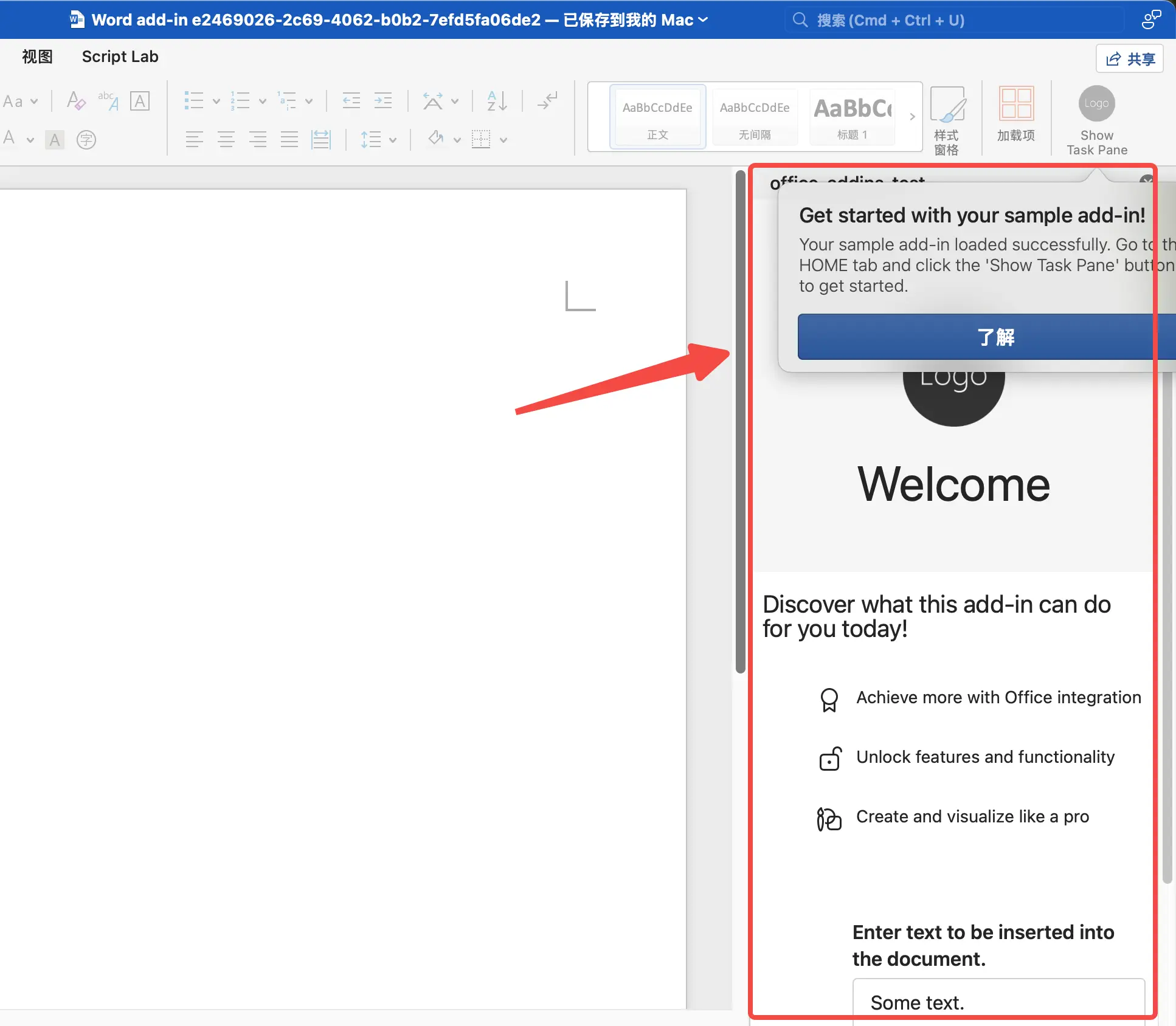Image resolution: width=1176 pixels, height=1026 pixels.
Task: Expand the styles gallery chevron
Action: tap(912, 117)
